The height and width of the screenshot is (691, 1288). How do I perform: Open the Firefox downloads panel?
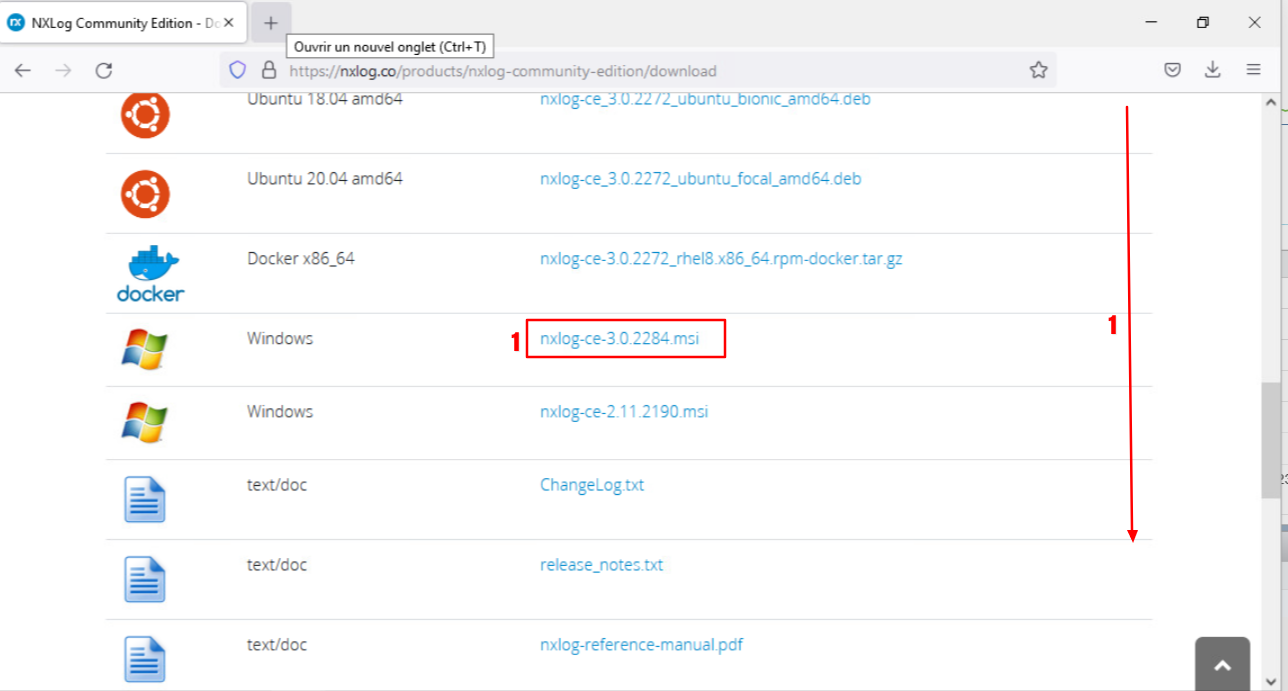[x=1212, y=70]
